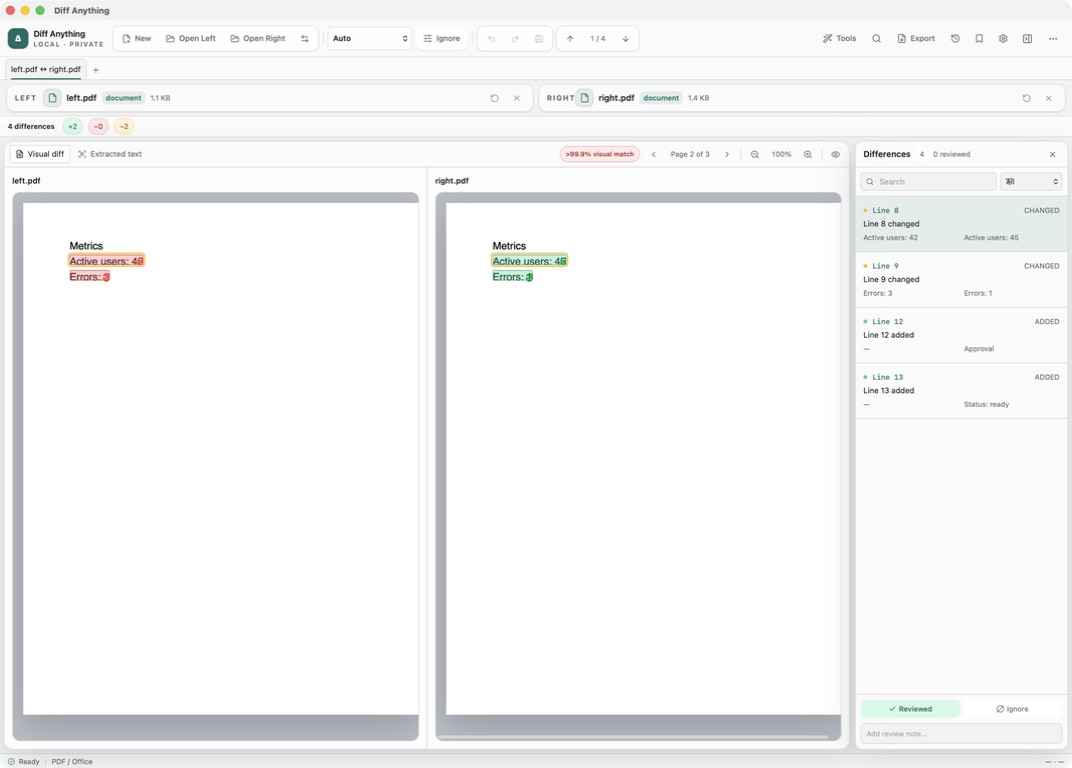
Task: Open the differences filter dropdown
Action: (x=1031, y=181)
